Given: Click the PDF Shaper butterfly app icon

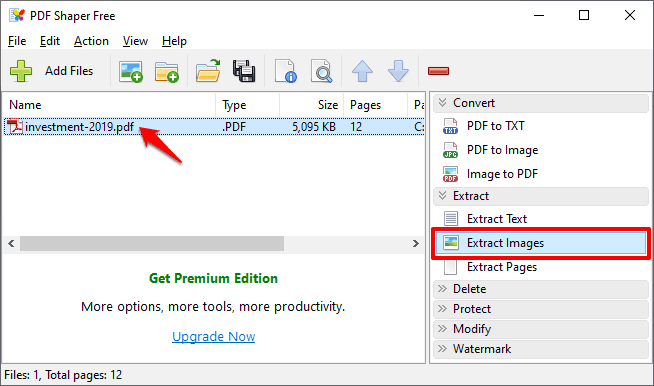Looking at the screenshot, I should point(17,15).
